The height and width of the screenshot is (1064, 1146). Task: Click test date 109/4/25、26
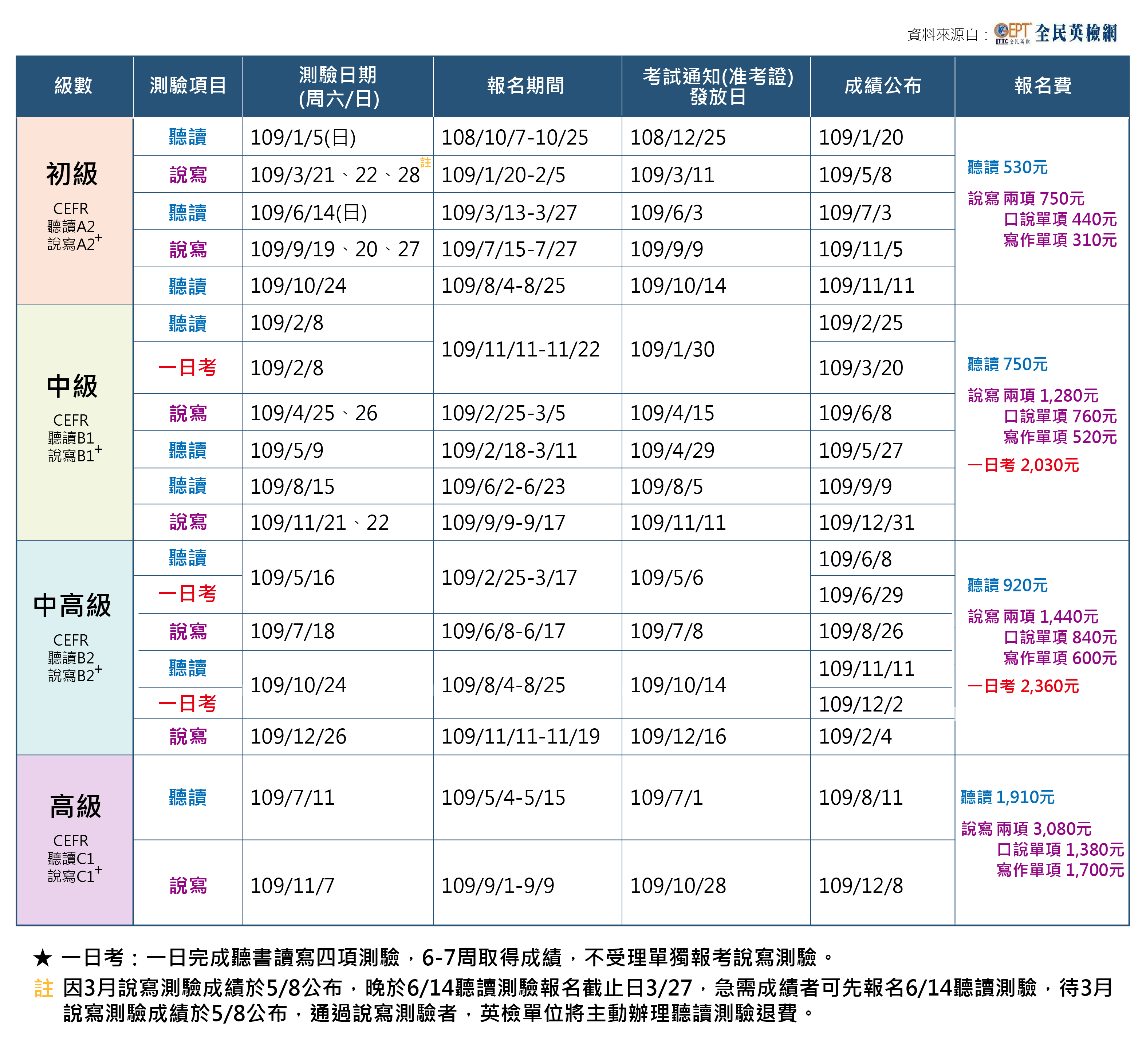coord(314,413)
